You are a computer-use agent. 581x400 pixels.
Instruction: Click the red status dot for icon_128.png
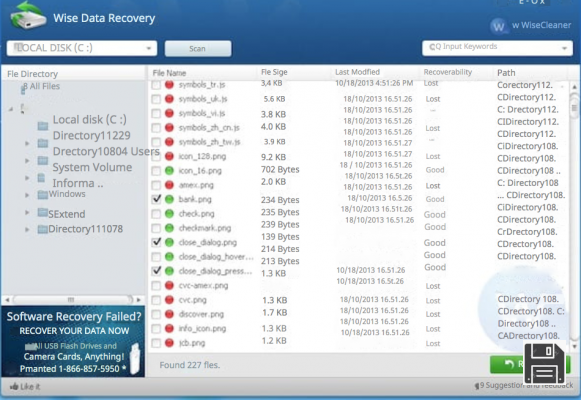point(169,156)
